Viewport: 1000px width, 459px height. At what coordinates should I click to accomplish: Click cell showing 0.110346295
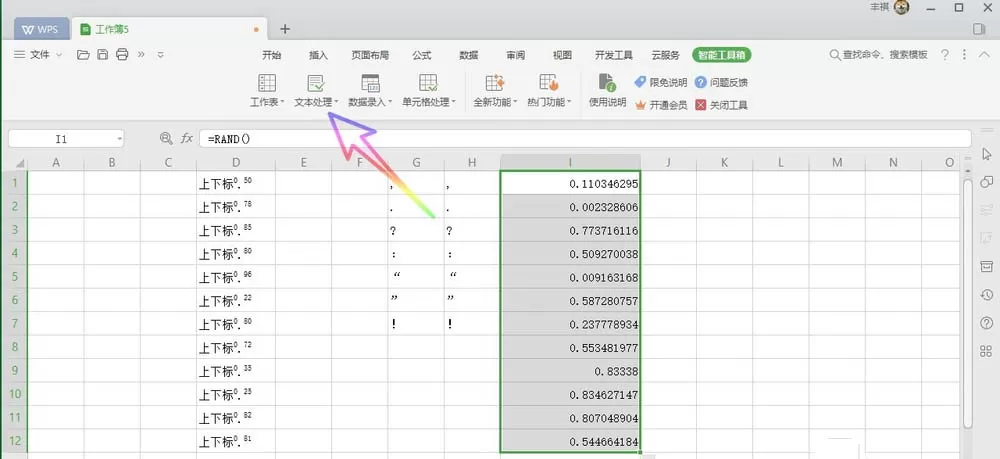(570, 183)
